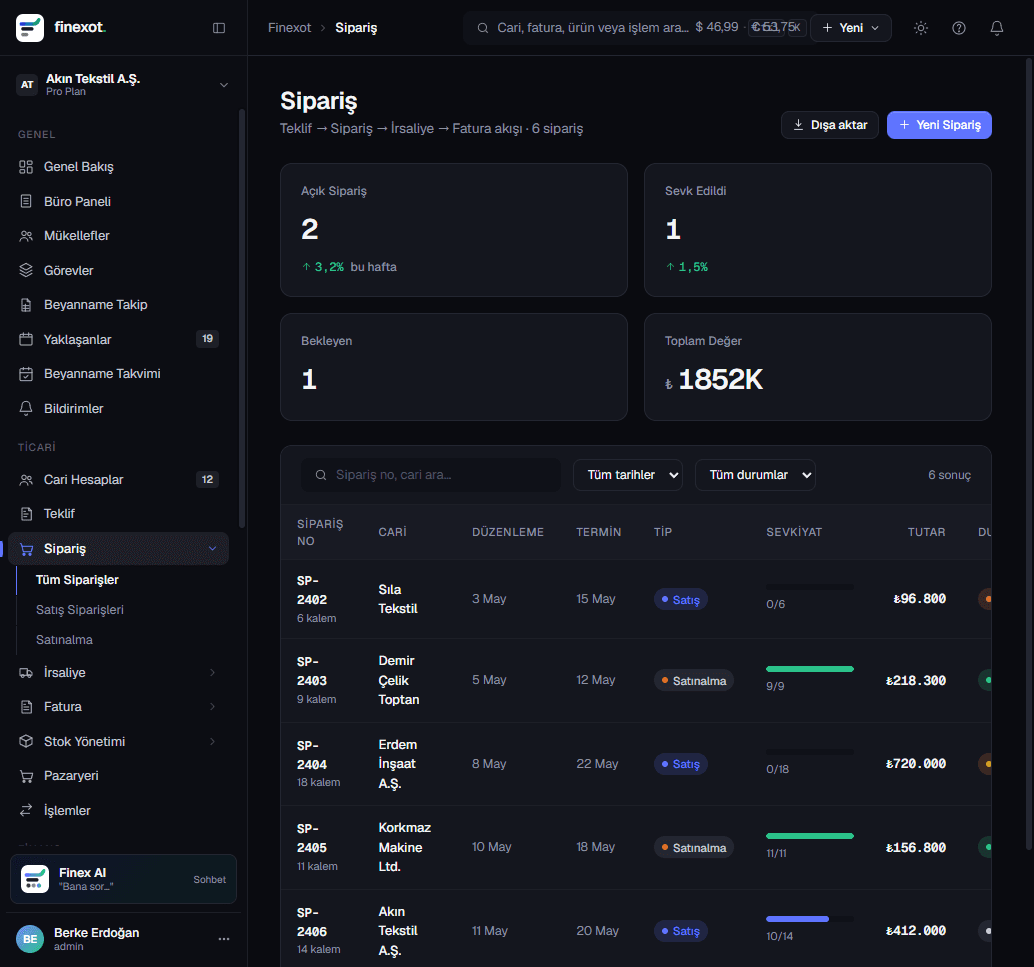Click the Finexot breadcrumb link

(x=289, y=28)
